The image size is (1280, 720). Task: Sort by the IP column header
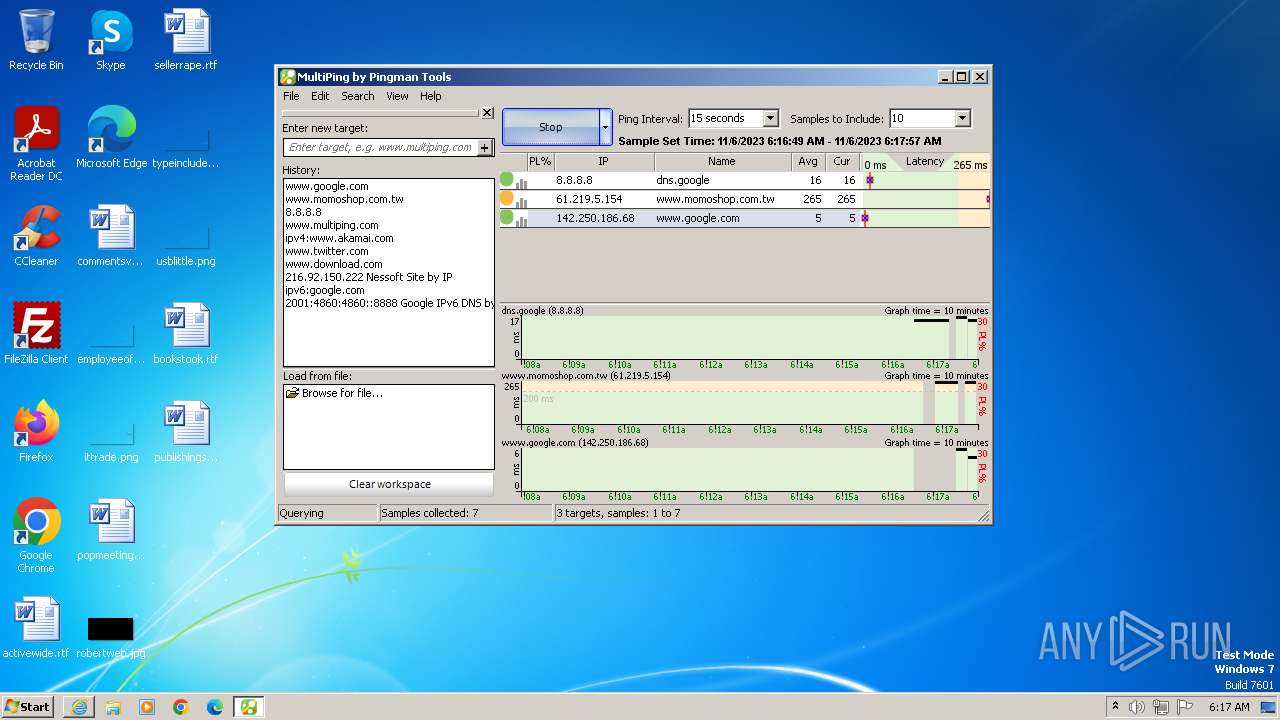coord(604,161)
